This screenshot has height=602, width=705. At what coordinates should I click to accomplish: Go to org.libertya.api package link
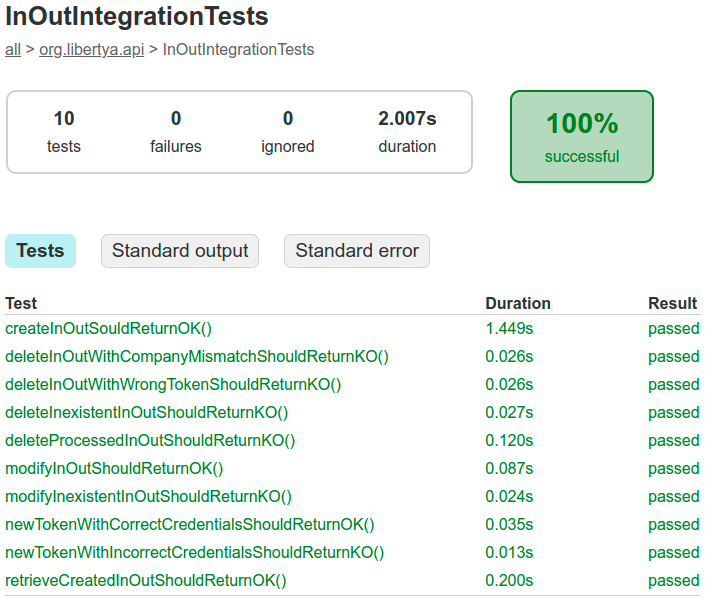click(x=92, y=49)
